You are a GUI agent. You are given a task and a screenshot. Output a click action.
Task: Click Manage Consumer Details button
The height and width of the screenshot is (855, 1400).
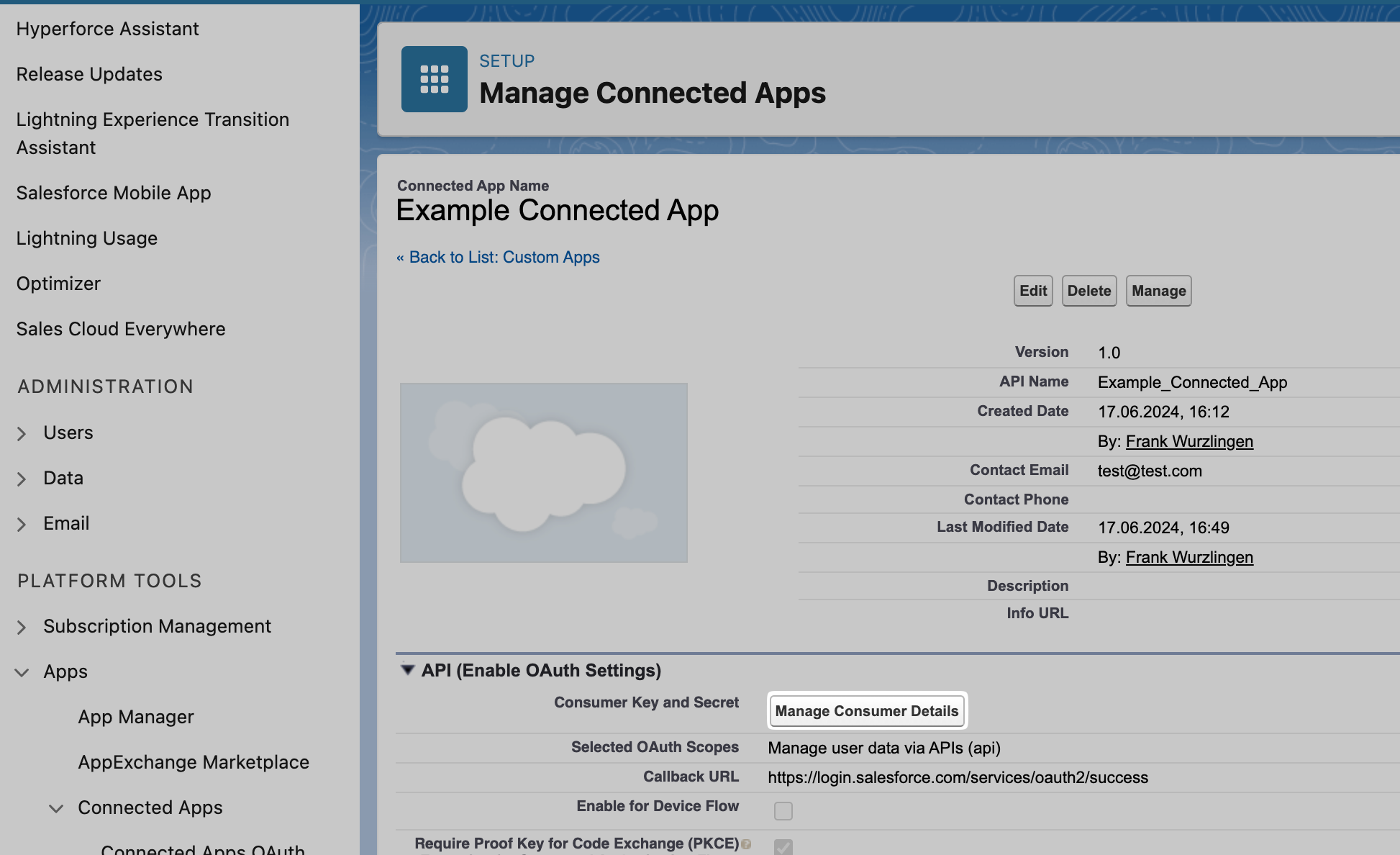[x=866, y=711]
